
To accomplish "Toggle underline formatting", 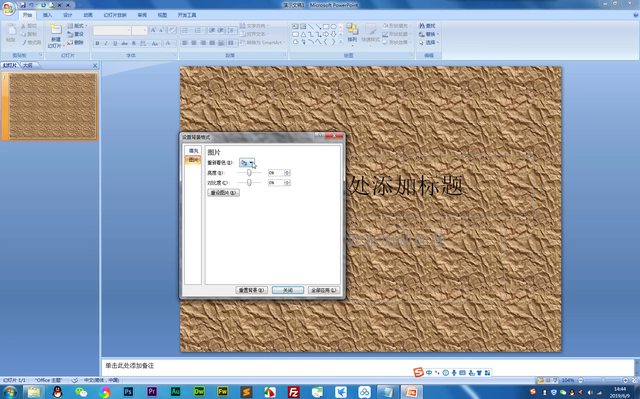I will pos(115,43).
